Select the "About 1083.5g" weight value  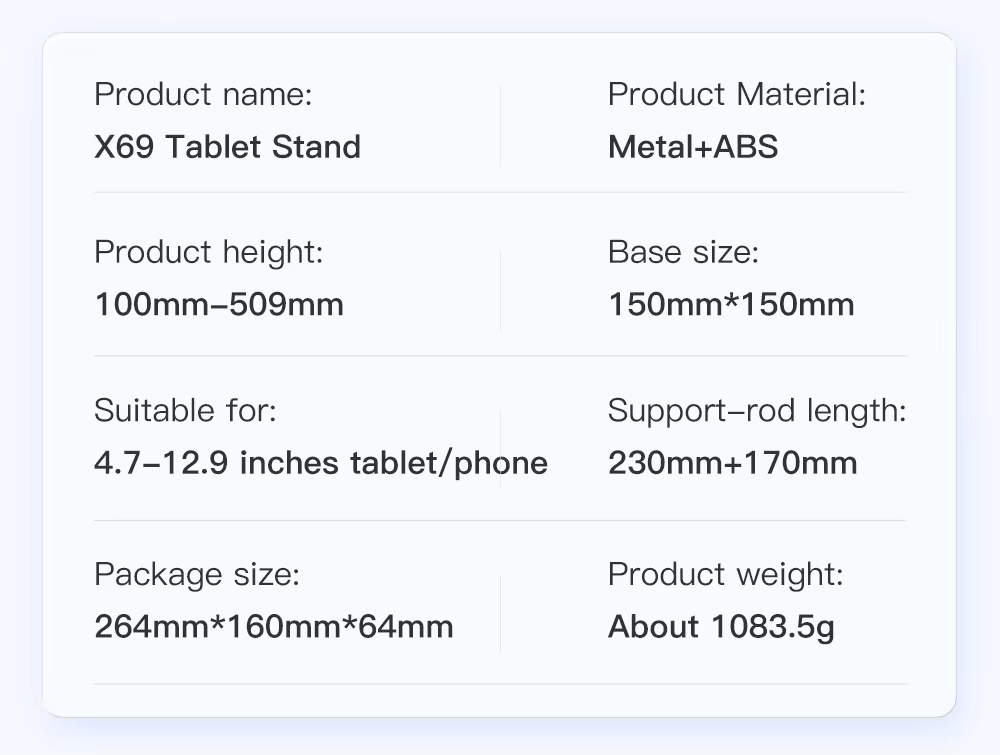coord(721,627)
